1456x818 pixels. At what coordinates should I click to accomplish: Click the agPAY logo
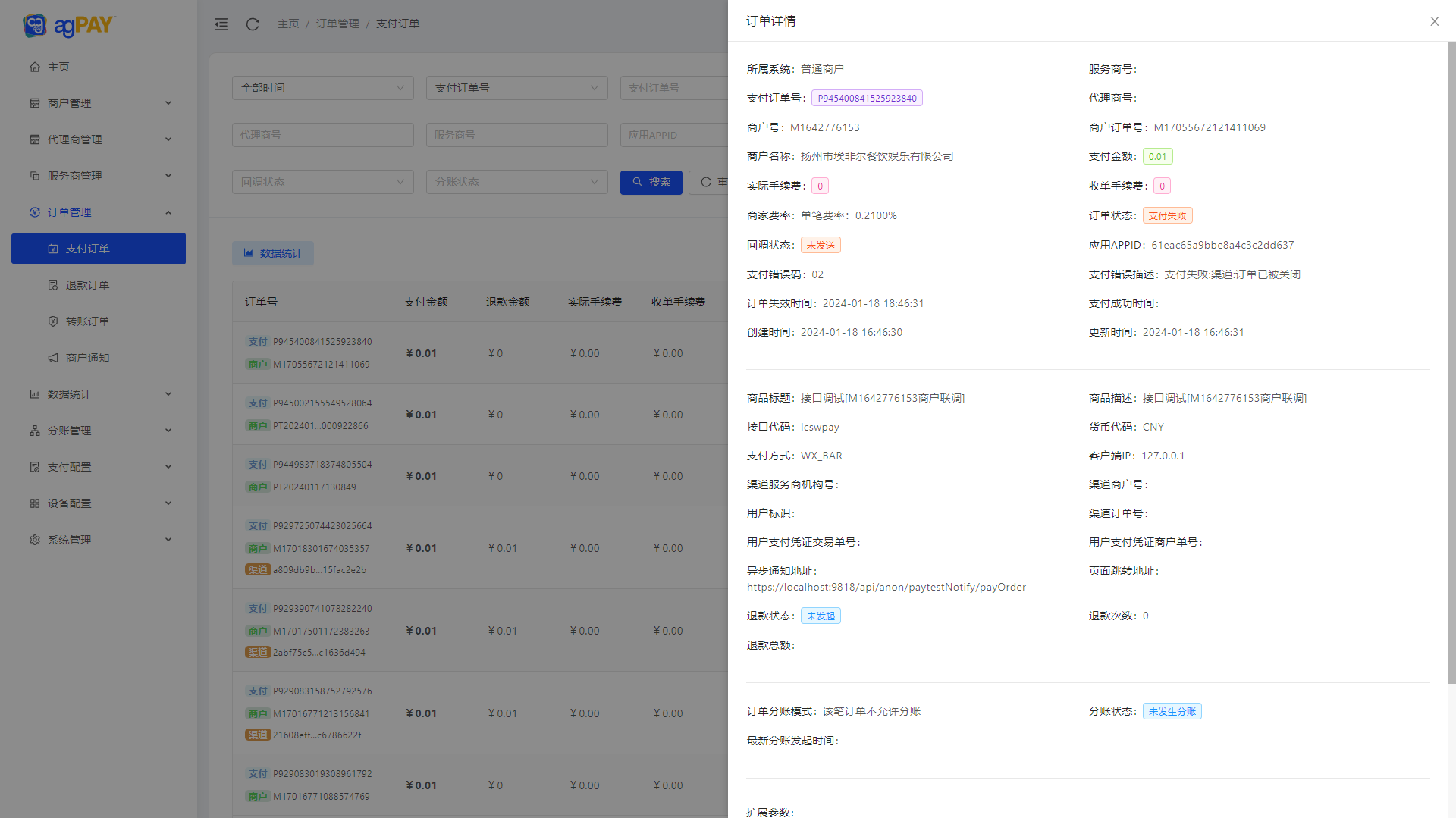click(x=69, y=26)
